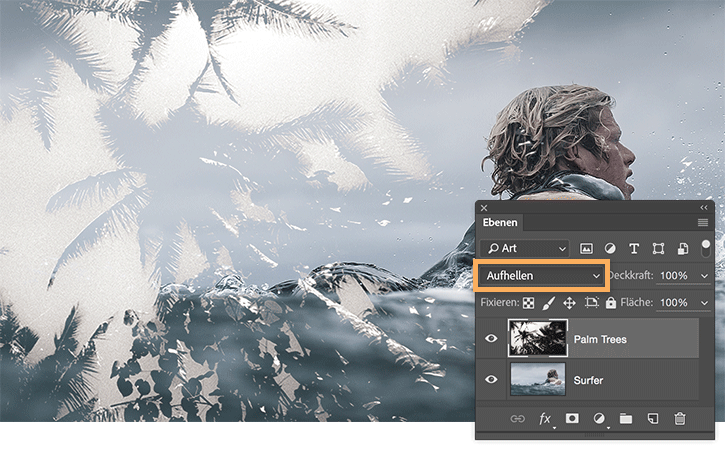Create a new group folder
This screenshot has width=725, height=450.
click(626, 419)
